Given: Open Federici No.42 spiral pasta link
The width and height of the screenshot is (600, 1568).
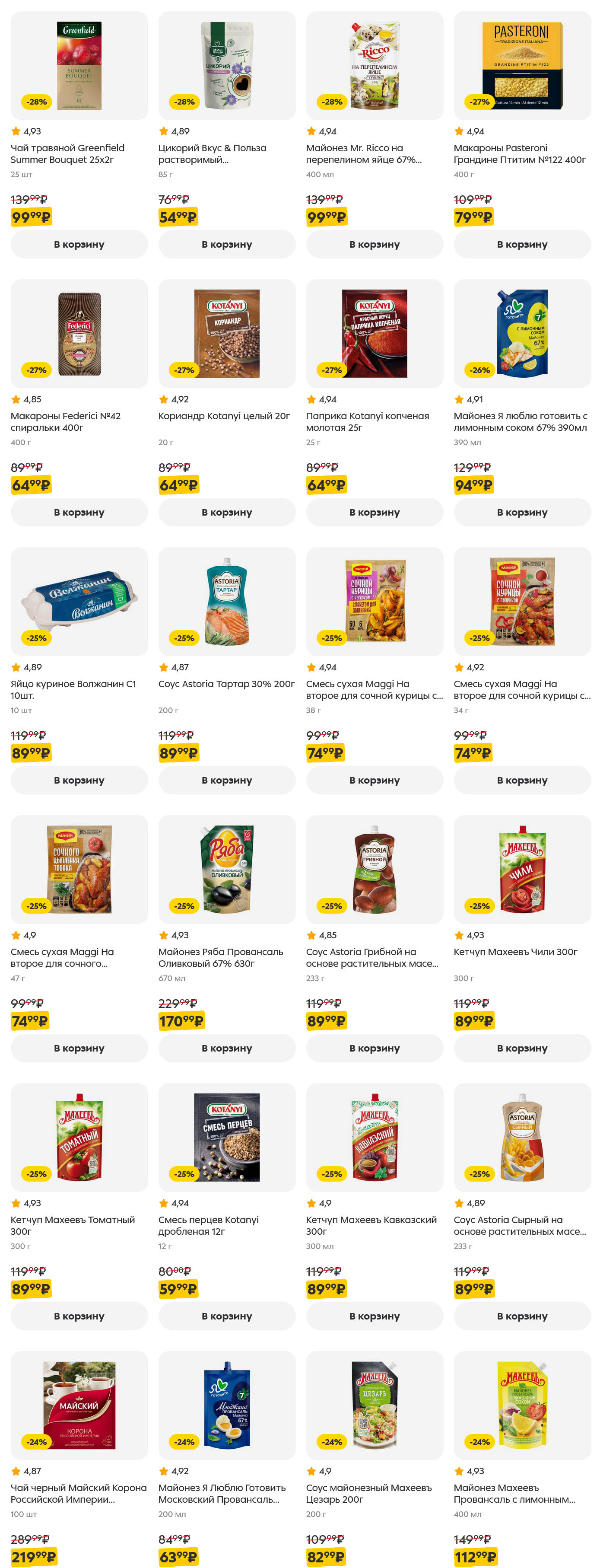Looking at the screenshot, I should coord(66,422).
